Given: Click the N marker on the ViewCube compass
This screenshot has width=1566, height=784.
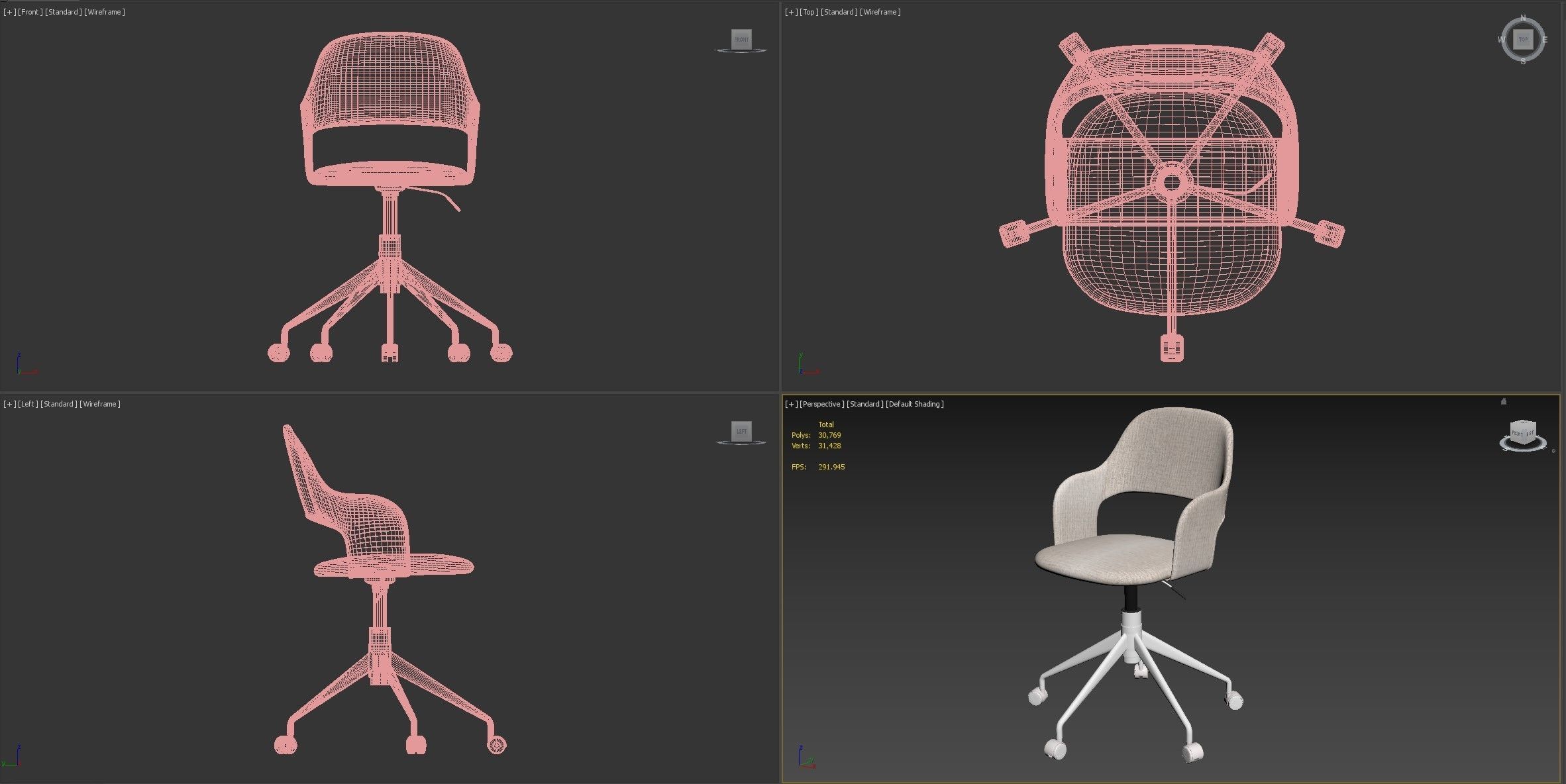Looking at the screenshot, I should [x=1524, y=18].
